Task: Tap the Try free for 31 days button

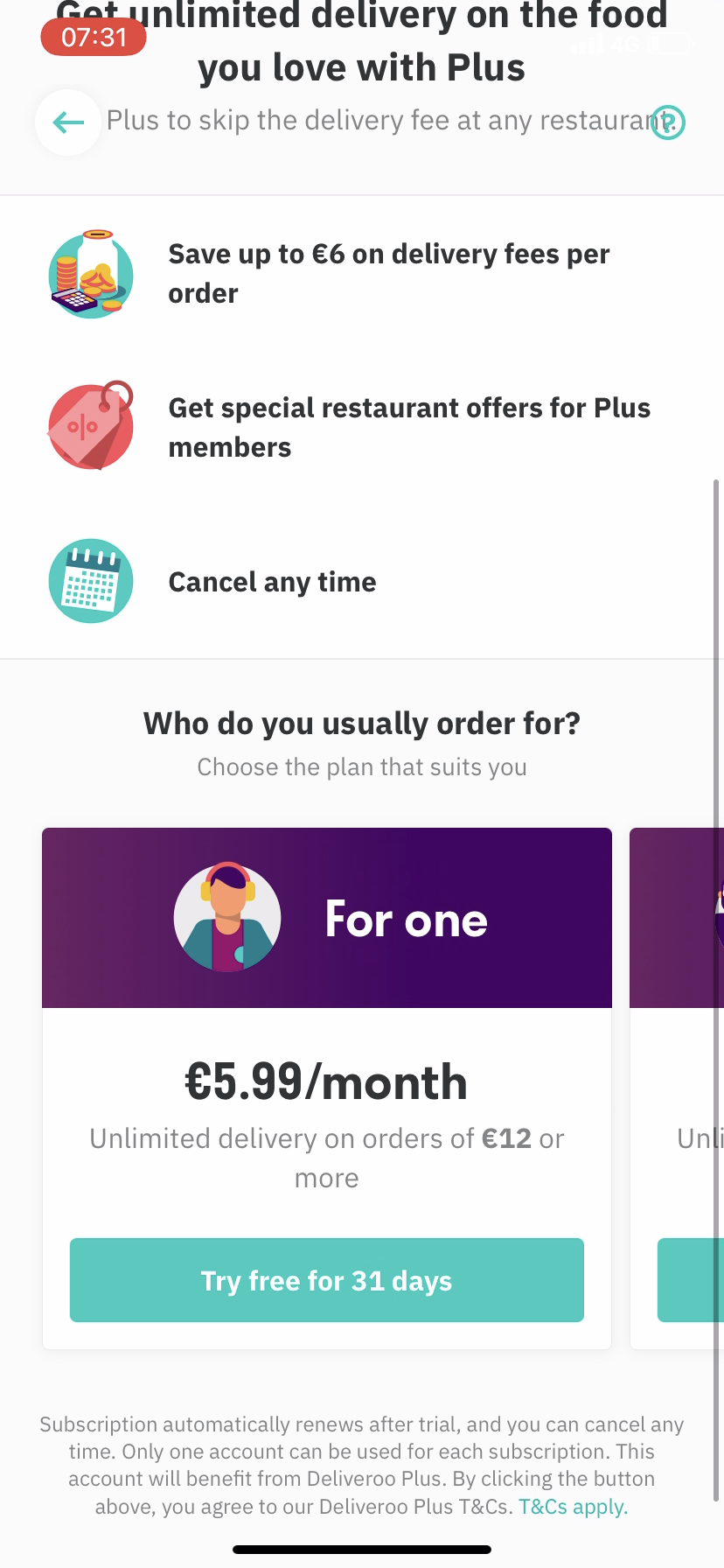Action: [326, 1279]
